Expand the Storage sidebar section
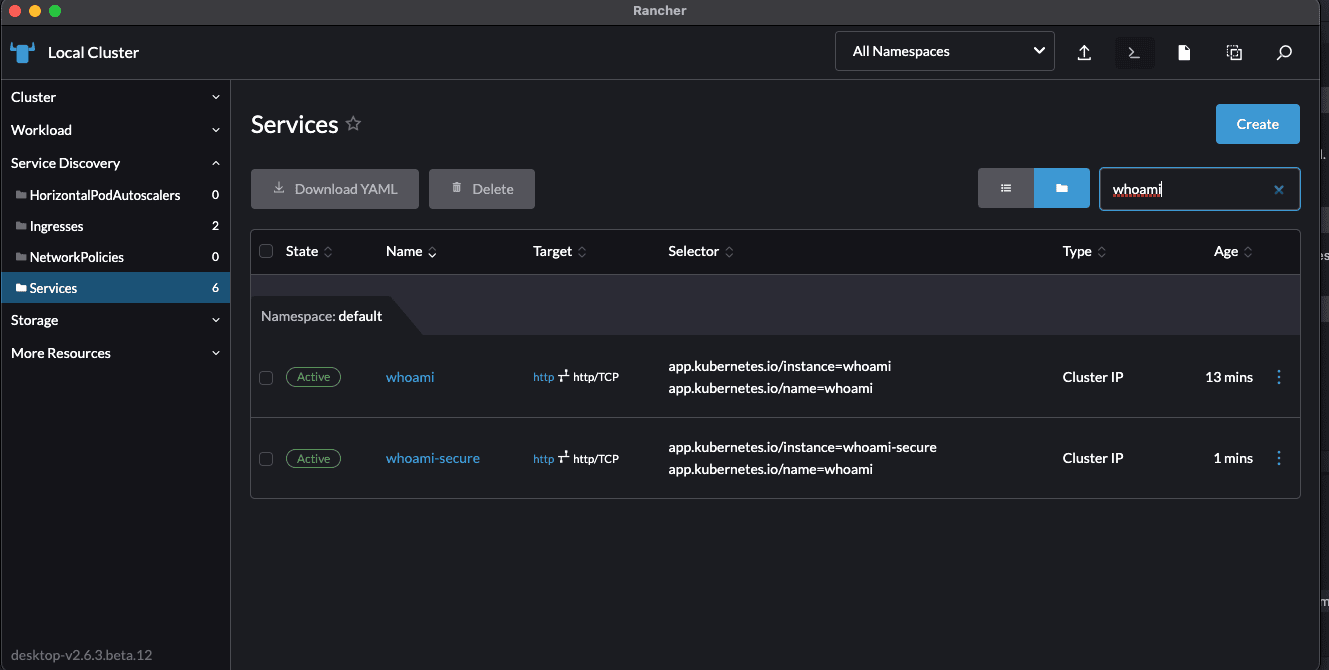This screenshot has height=670, width=1329. click(115, 320)
